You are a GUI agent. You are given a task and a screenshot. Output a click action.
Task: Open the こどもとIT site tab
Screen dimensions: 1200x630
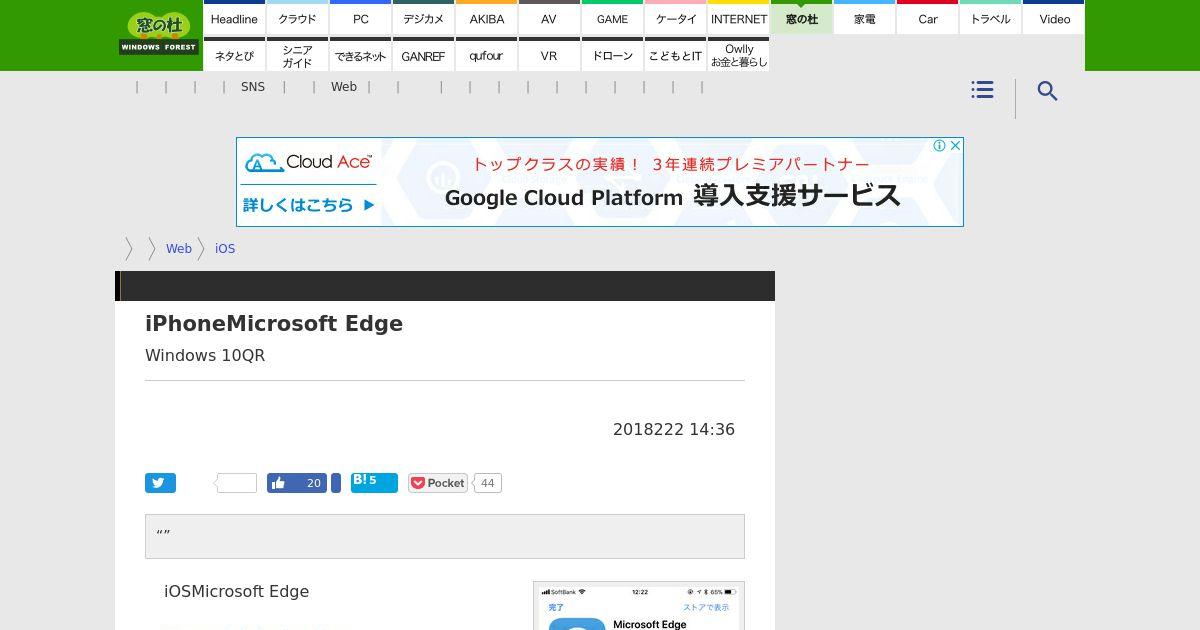tap(675, 55)
